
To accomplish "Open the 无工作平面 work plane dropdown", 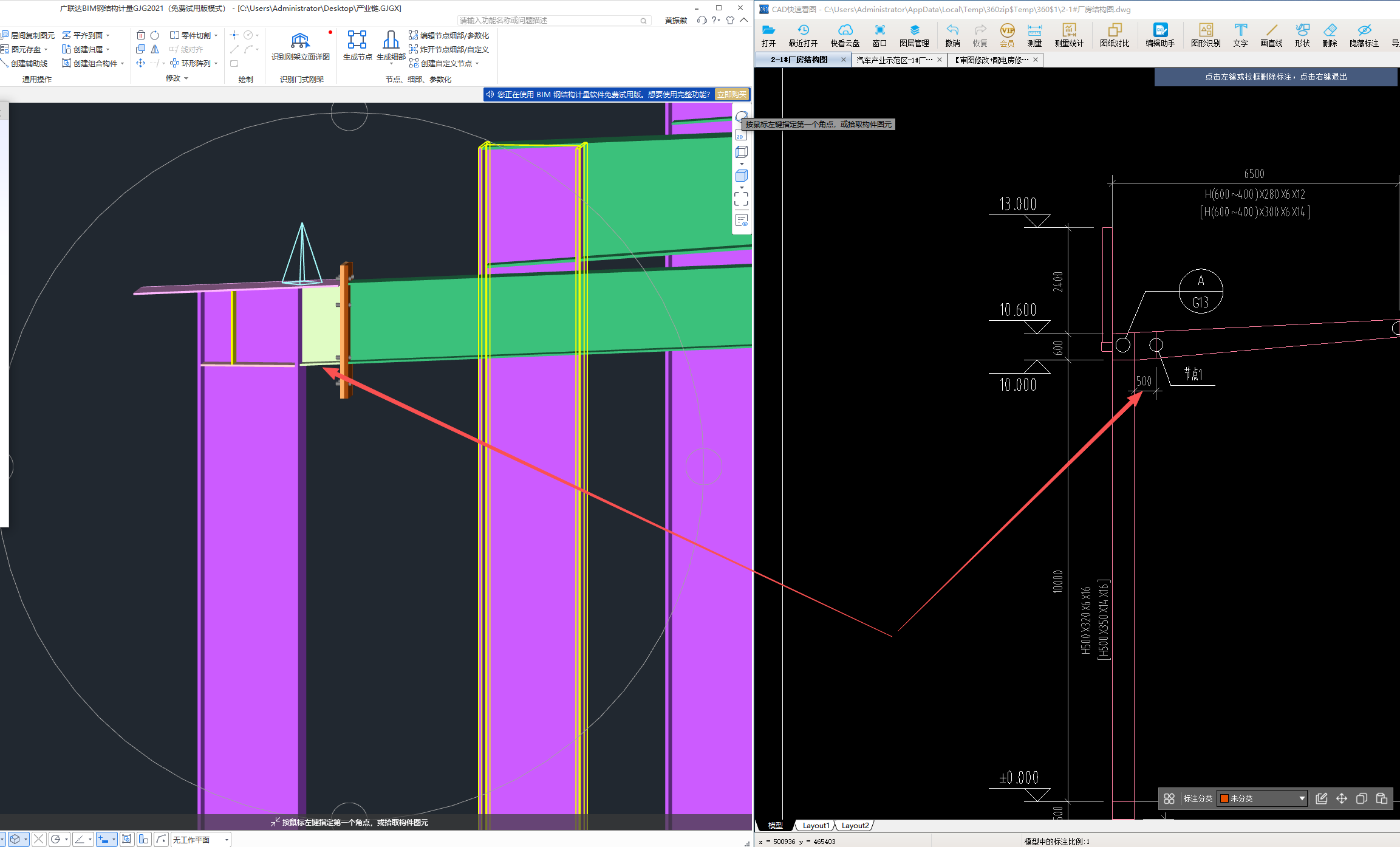I will point(227,840).
